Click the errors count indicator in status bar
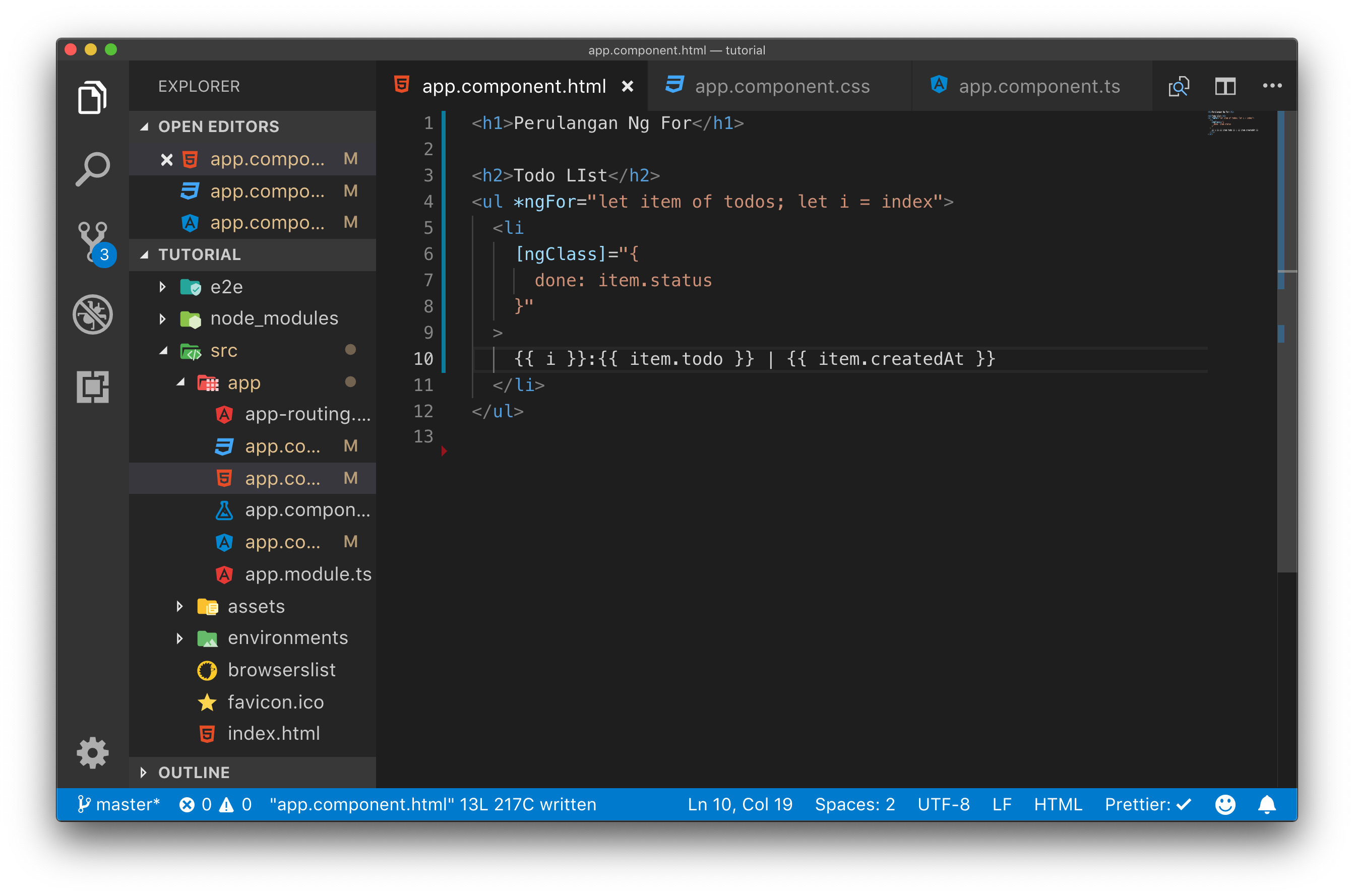Screen dimensions: 1354x896 (196, 805)
